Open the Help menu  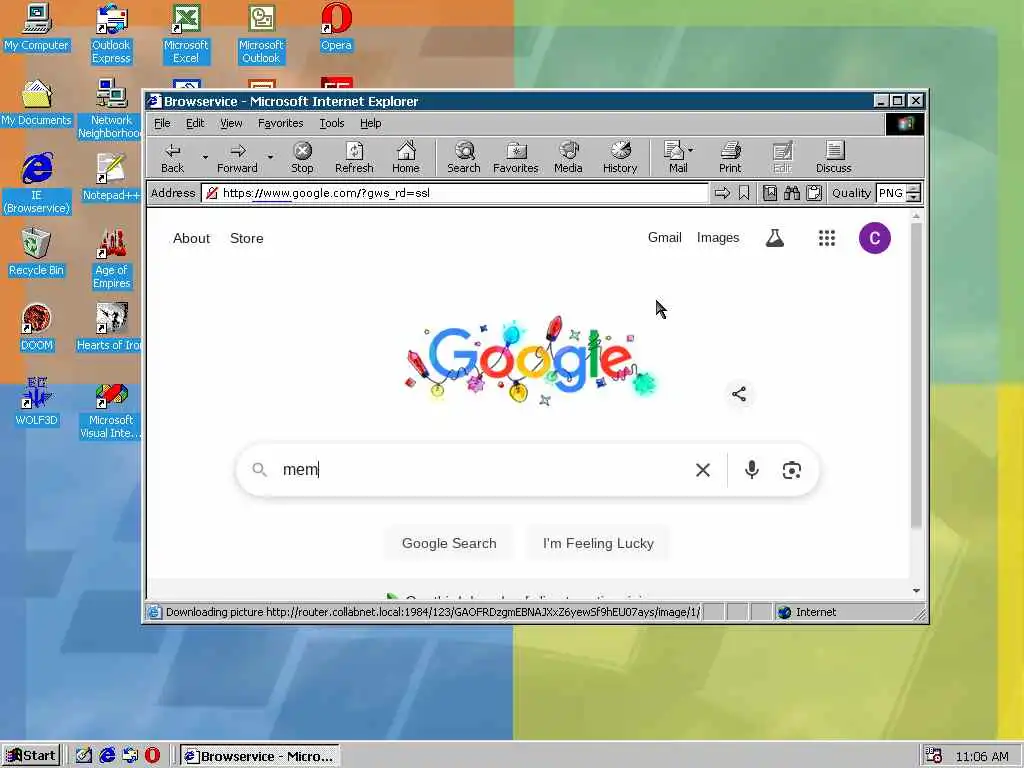point(370,123)
